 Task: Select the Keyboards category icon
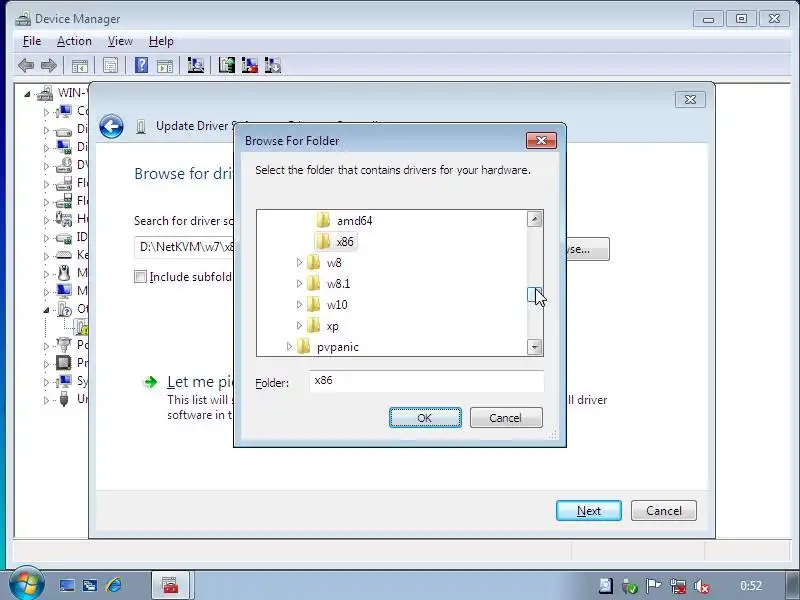coord(64,255)
